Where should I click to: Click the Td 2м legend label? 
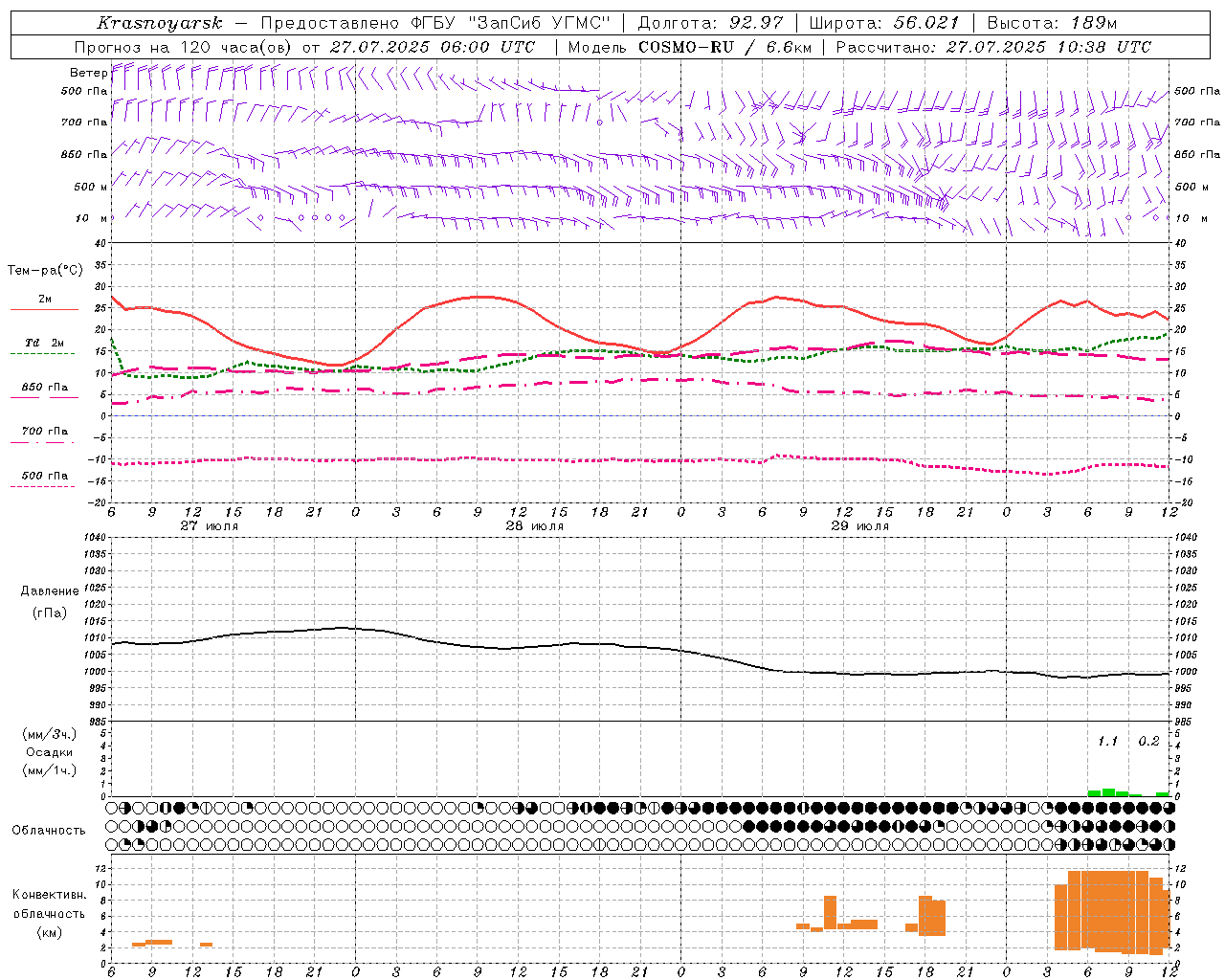tap(45, 343)
